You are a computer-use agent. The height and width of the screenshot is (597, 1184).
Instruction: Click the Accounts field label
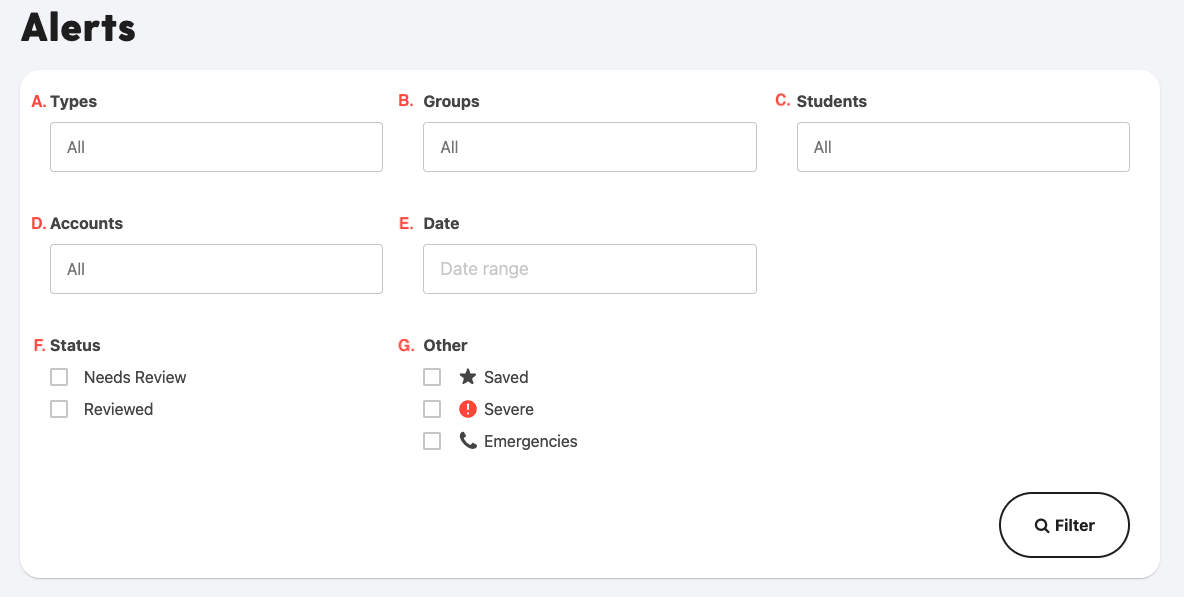(x=86, y=223)
